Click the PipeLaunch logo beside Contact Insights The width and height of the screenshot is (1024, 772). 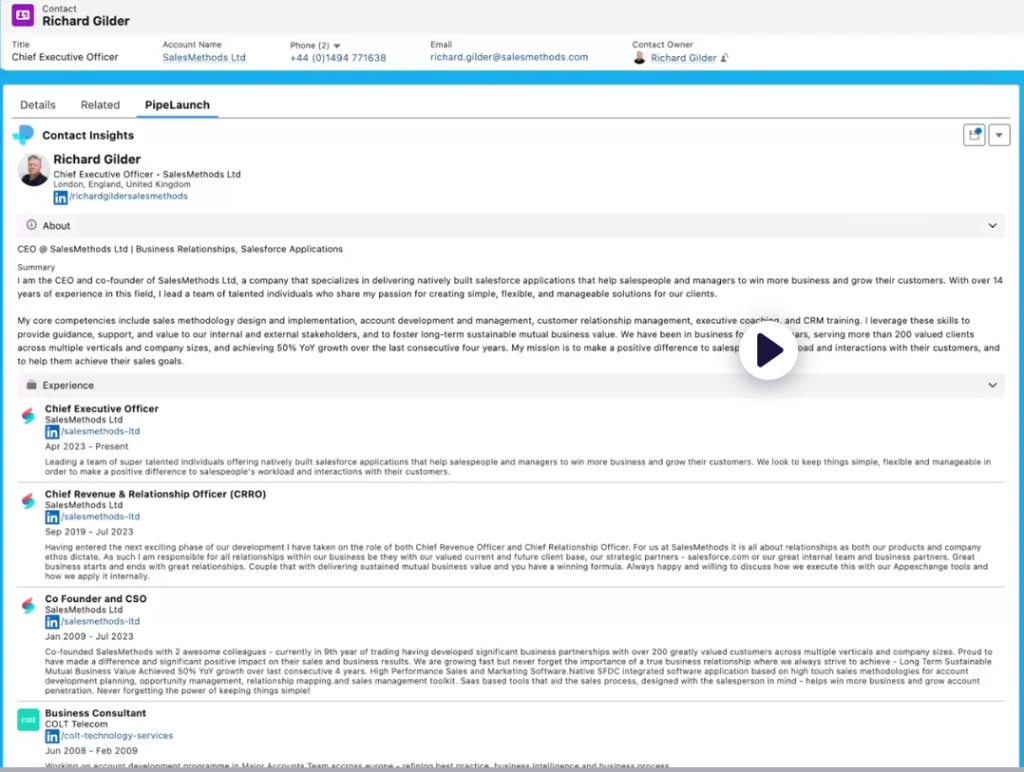pos(23,135)
